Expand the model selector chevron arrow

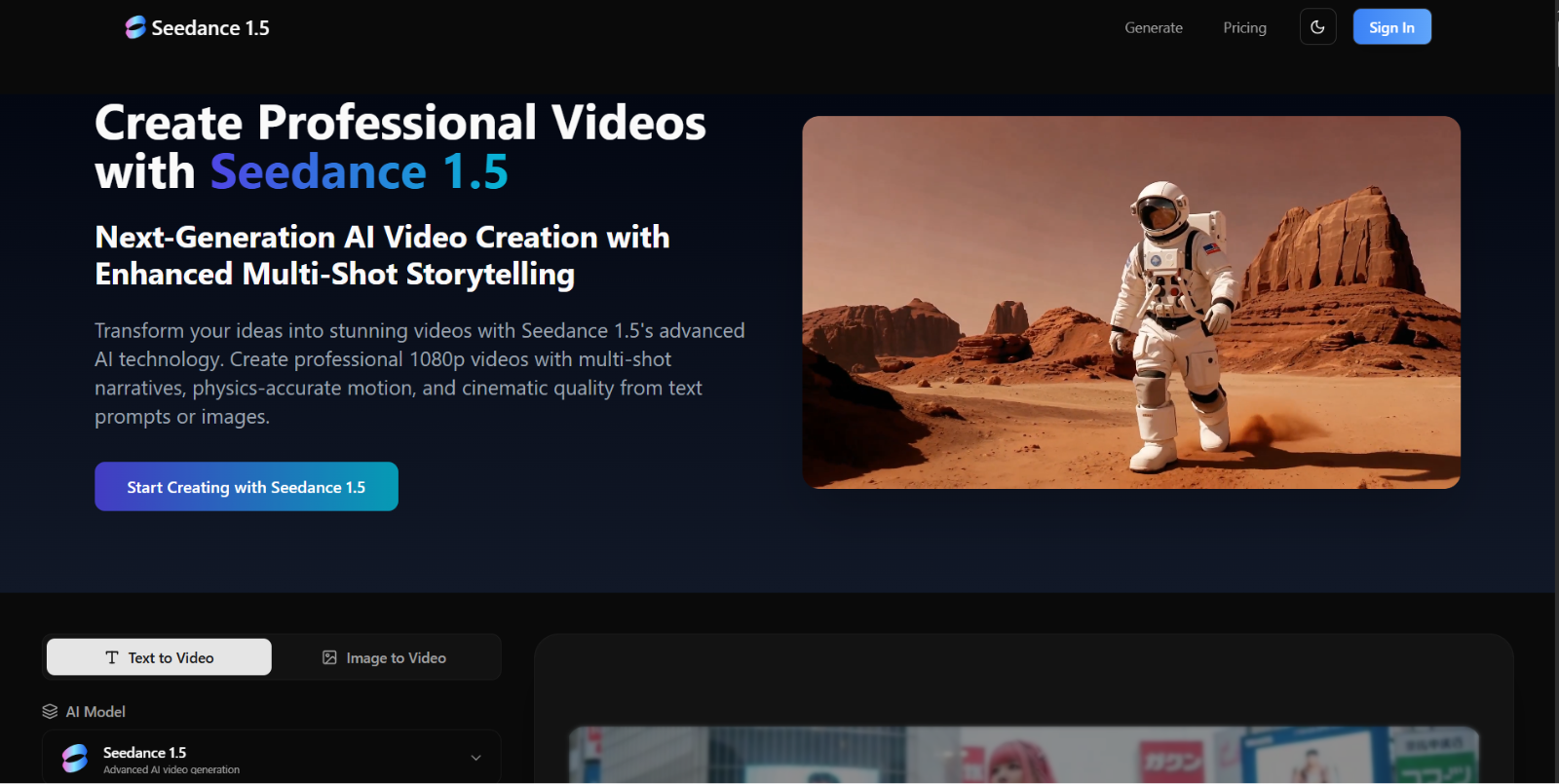(475, 758)
